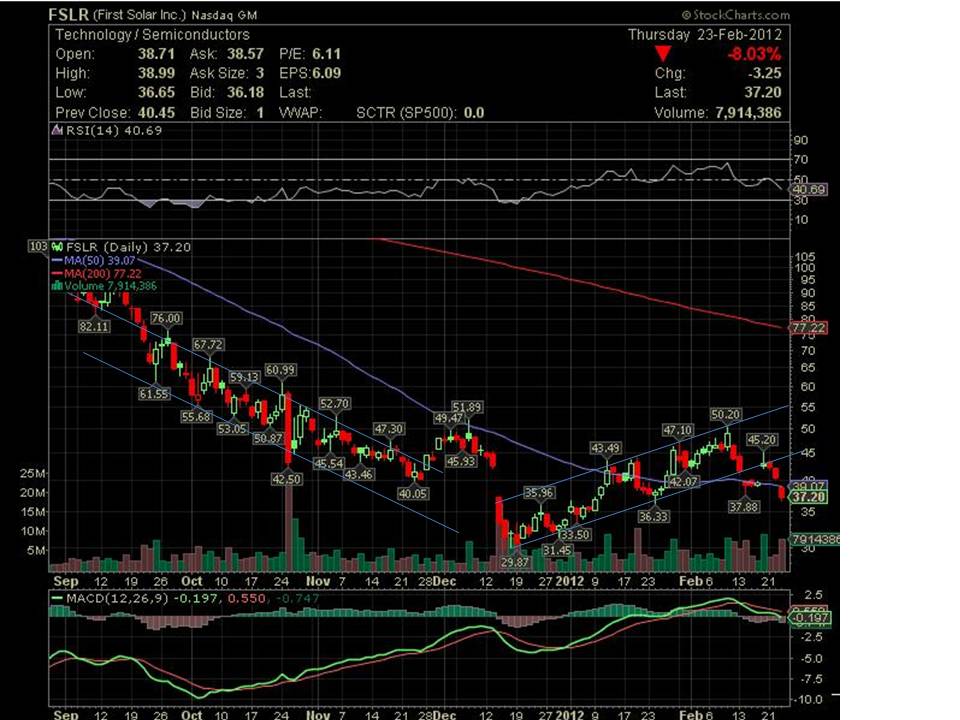Click the EPS value 6.09
Screen dimensions: 960x720
click(326, 73)
